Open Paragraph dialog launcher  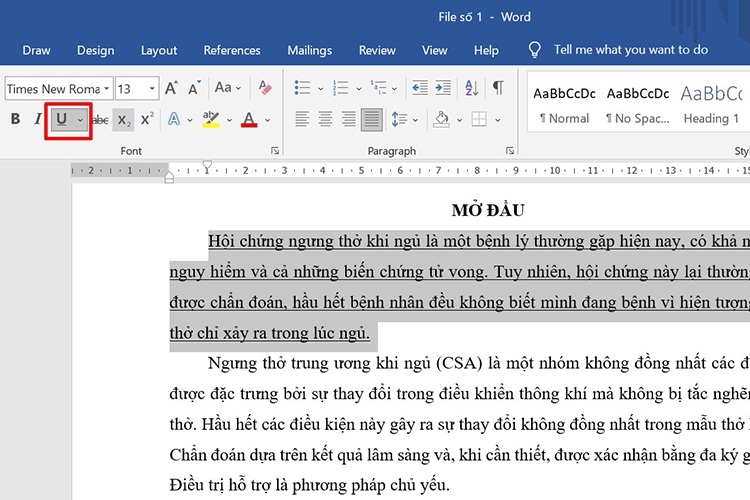(510, 151)
